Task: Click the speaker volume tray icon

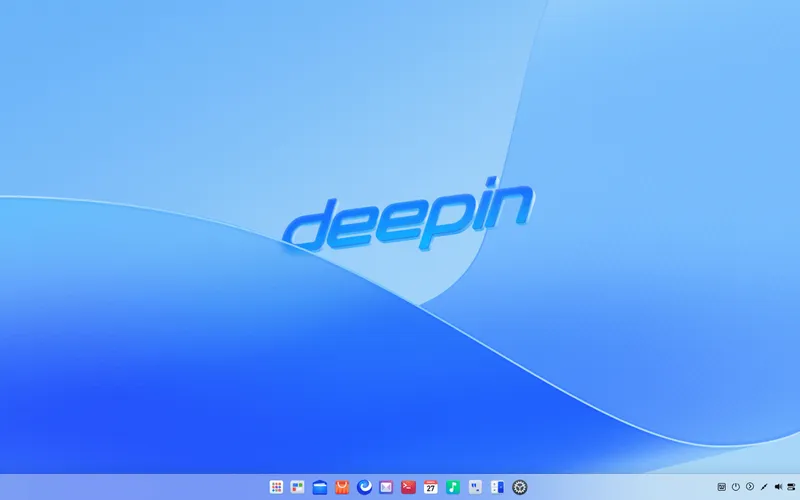Action: (778, 487)
